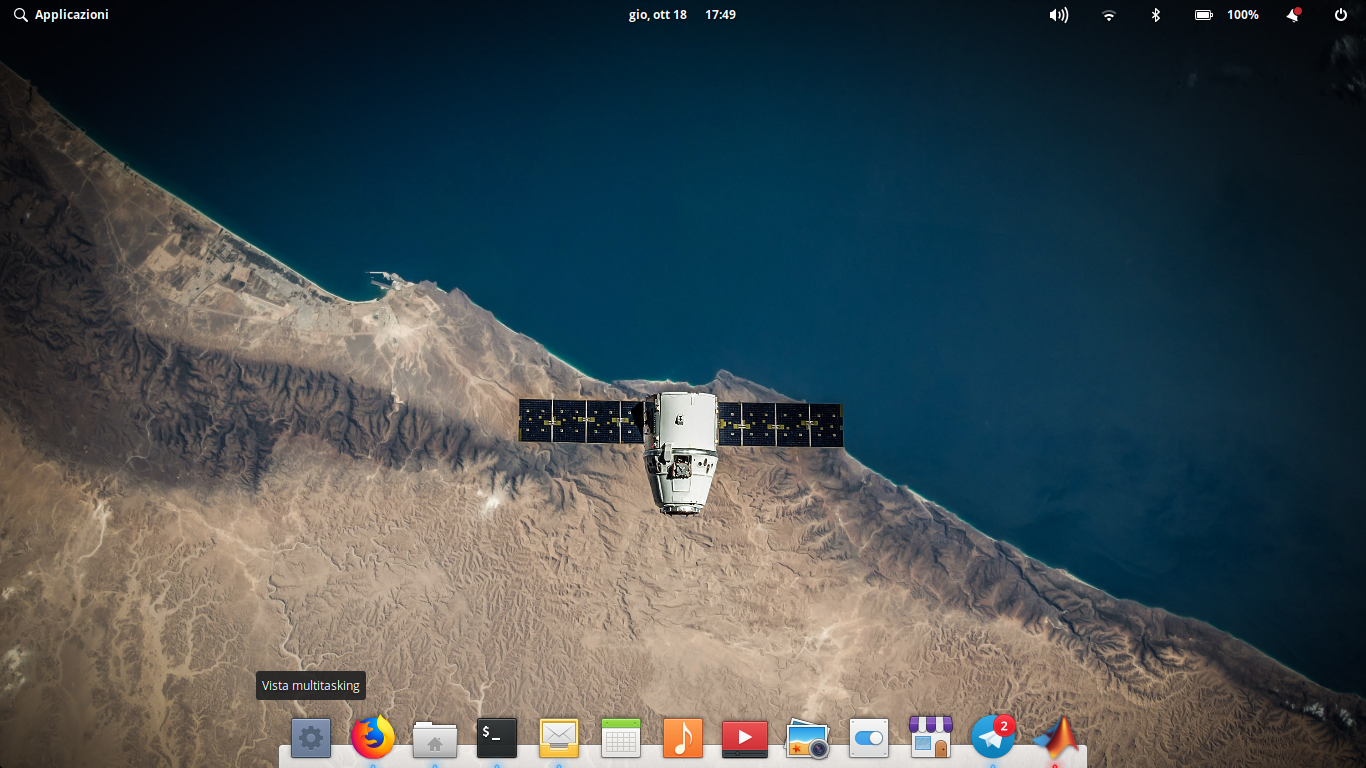Open Telegram with 2 unread messages
This screenshot has width=1366, height=768.
(x=993, y=737)
